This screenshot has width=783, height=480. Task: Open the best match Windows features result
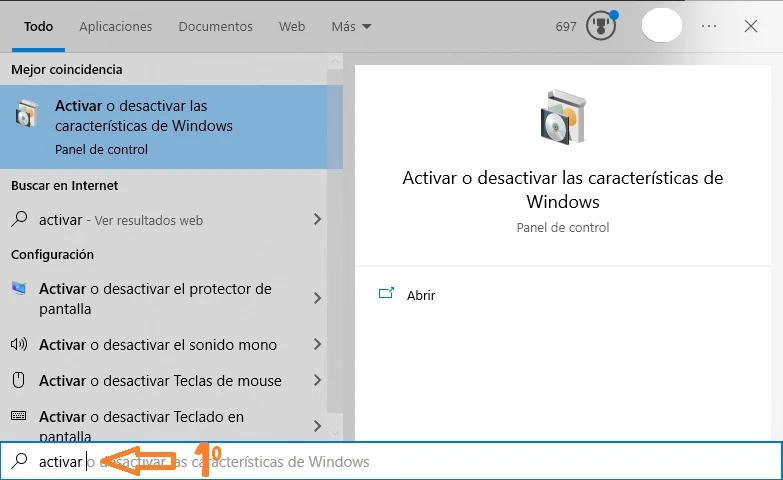(x=164, y=127)
